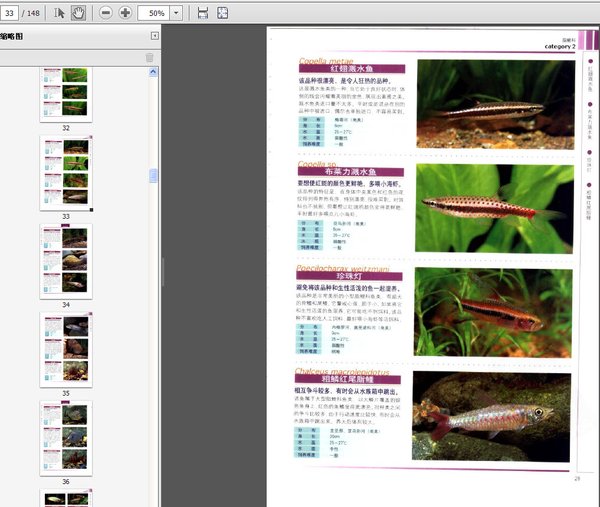Image resolution: width=600 pixels, height=507 pixels.
Task: Click the Chalceus macrolepidotus fish photo
Action: tap(491, 416)
